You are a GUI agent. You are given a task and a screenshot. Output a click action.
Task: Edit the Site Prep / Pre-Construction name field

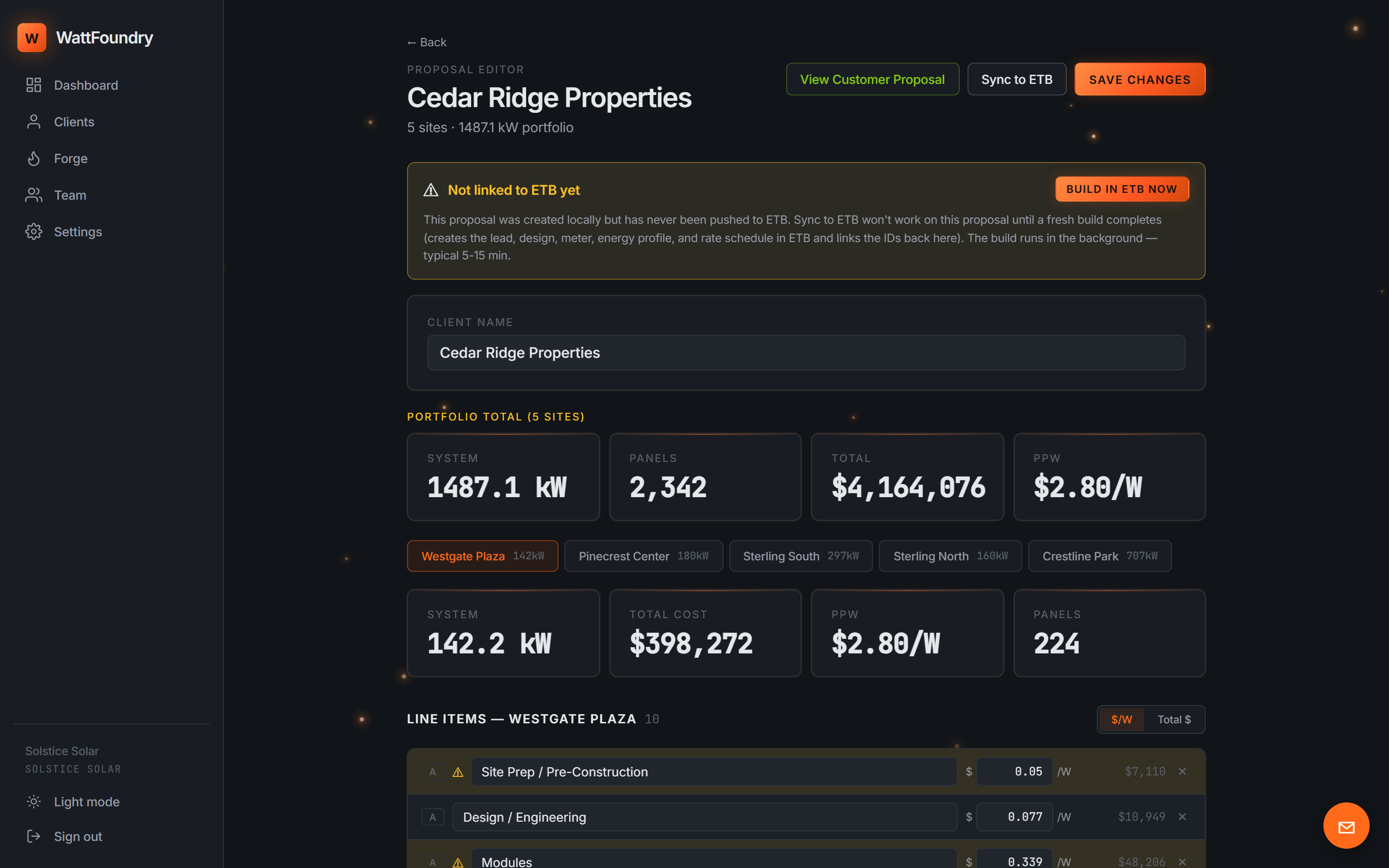coord(714,772)
